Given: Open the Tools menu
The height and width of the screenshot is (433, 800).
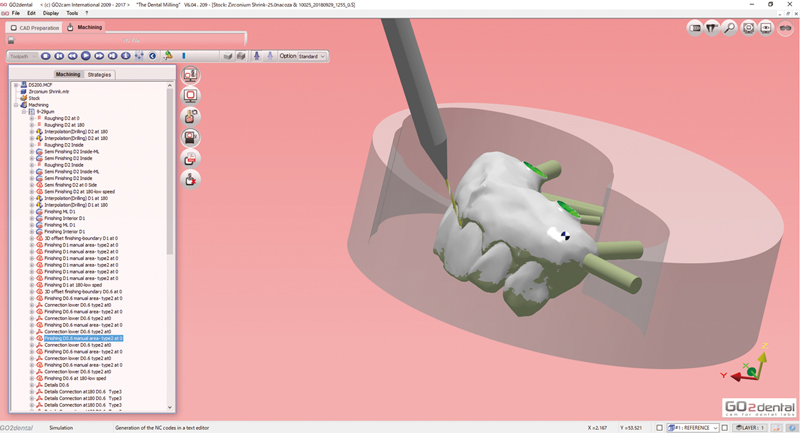Looking at the screenshot, I should pos(72,13).
